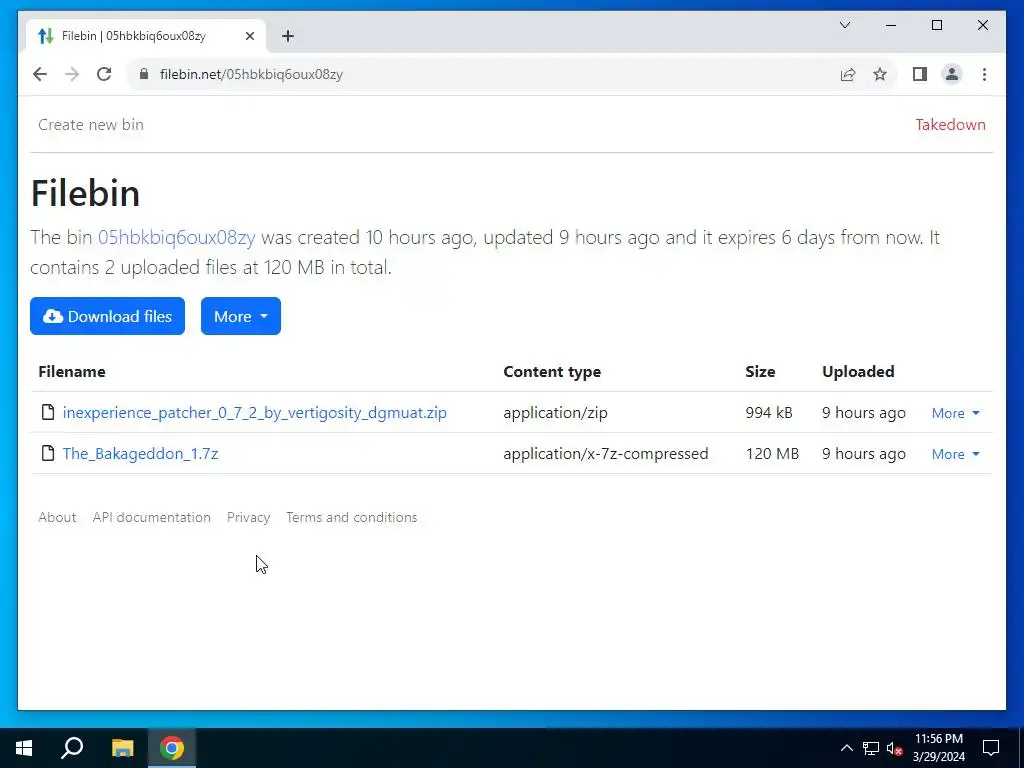Click Create new bin

[91, 125]
